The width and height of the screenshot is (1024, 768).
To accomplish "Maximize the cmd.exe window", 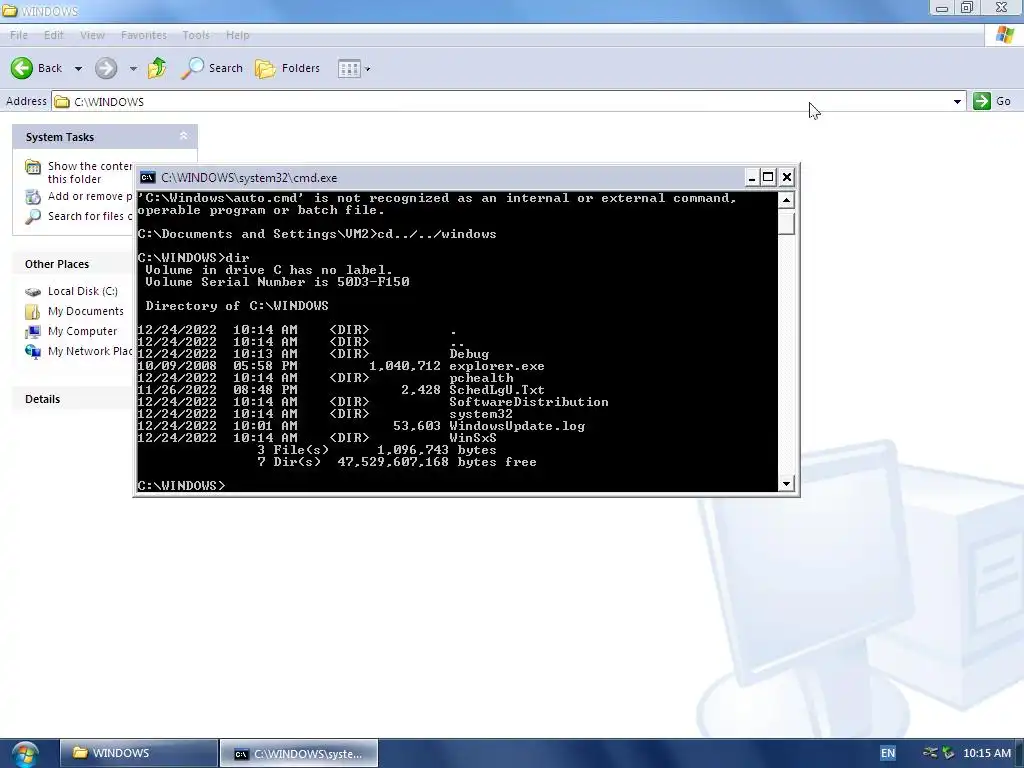I will click(x=769, y=178).
